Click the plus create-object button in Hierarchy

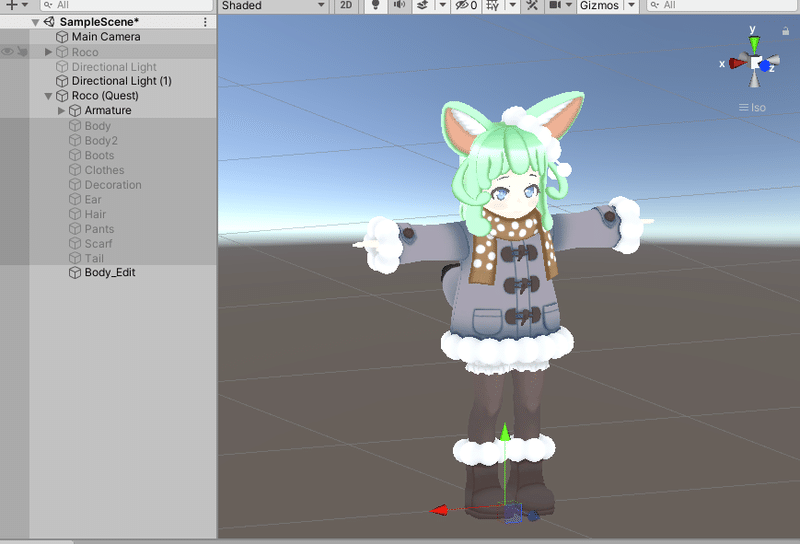point(11,5)
